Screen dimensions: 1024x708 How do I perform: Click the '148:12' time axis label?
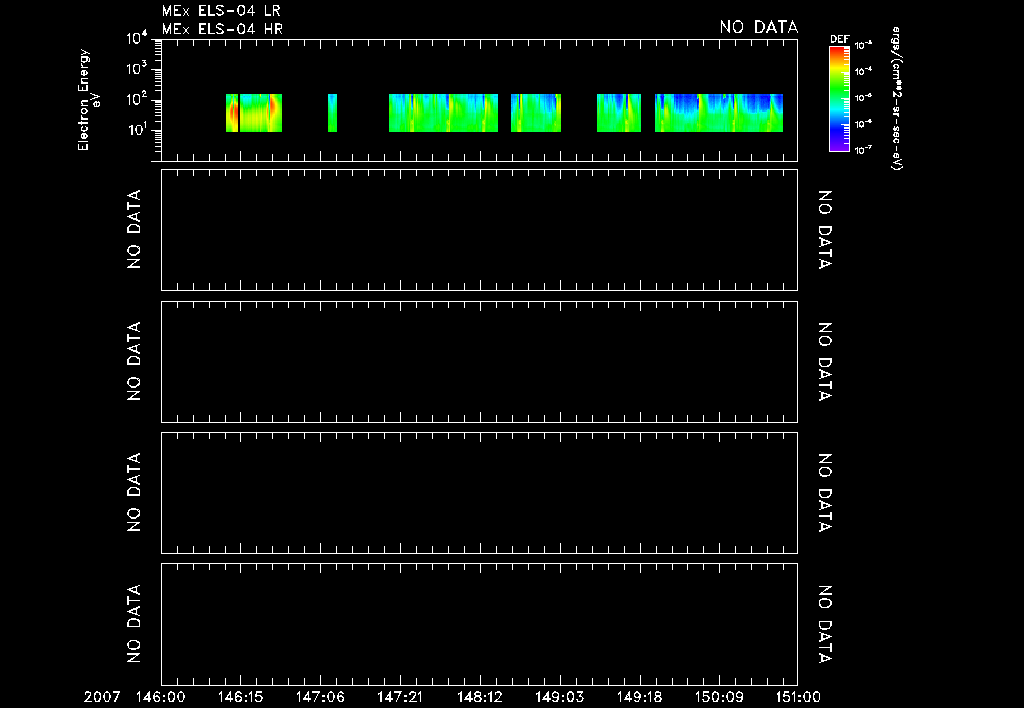click(480, 697)
